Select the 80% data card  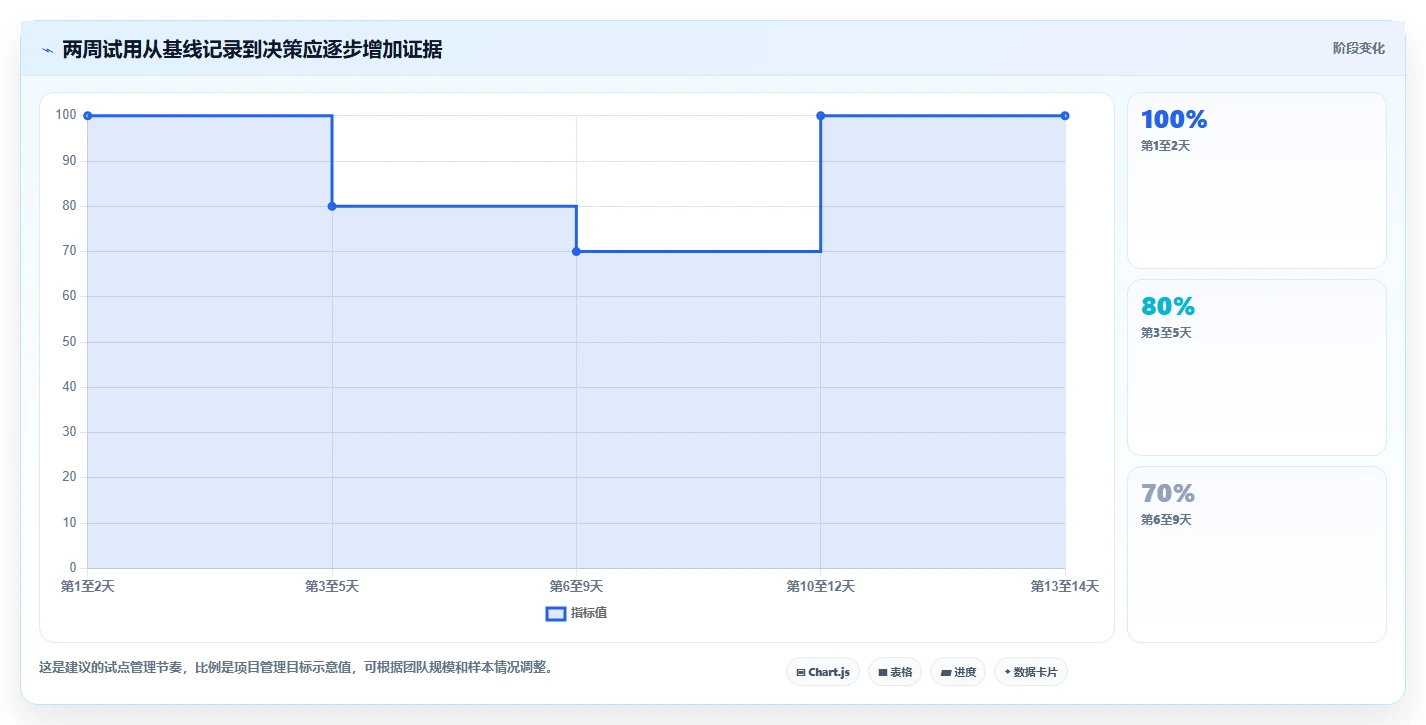(1257, 368)
